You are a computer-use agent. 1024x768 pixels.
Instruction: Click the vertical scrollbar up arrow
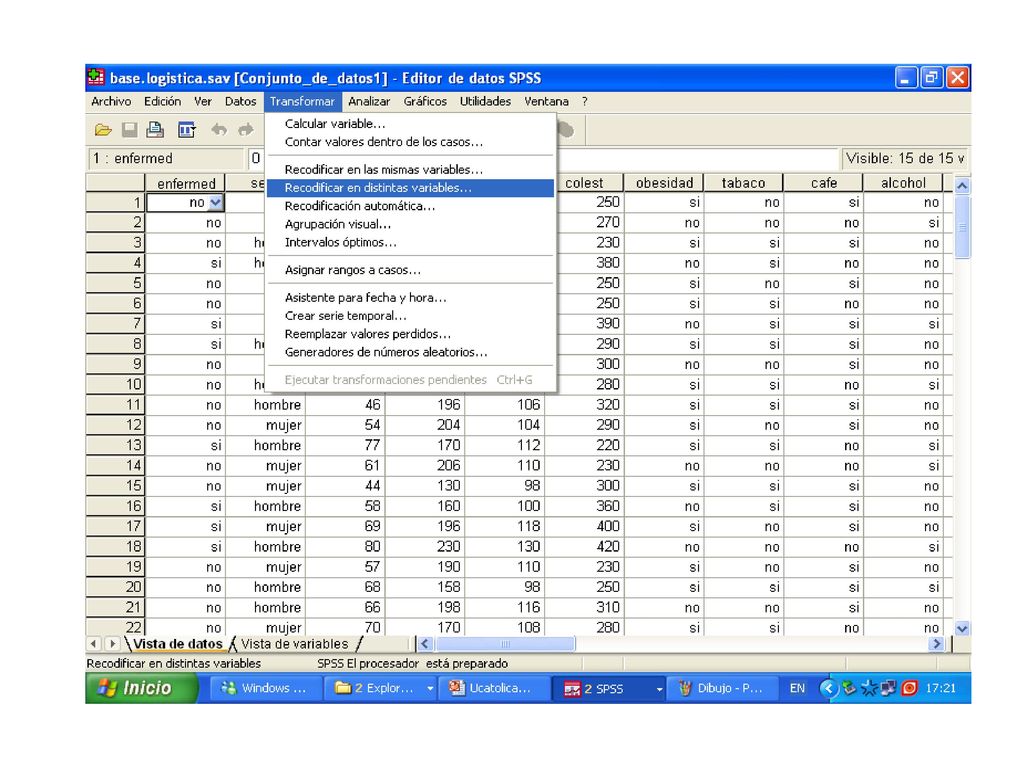coord(962,185)
